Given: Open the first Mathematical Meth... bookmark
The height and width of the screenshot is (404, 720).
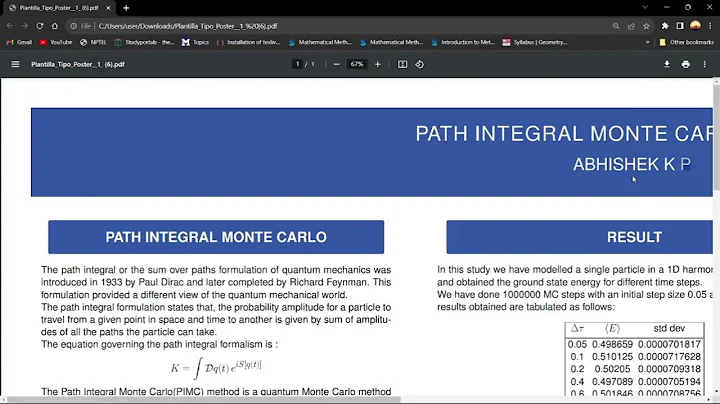Looking at the screenshot, I should tap(320, 42).
